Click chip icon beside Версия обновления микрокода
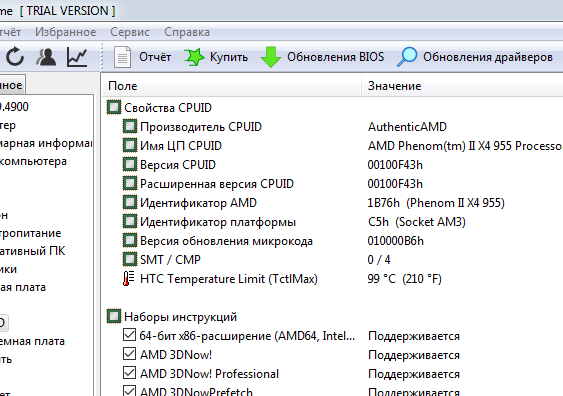 130,241
